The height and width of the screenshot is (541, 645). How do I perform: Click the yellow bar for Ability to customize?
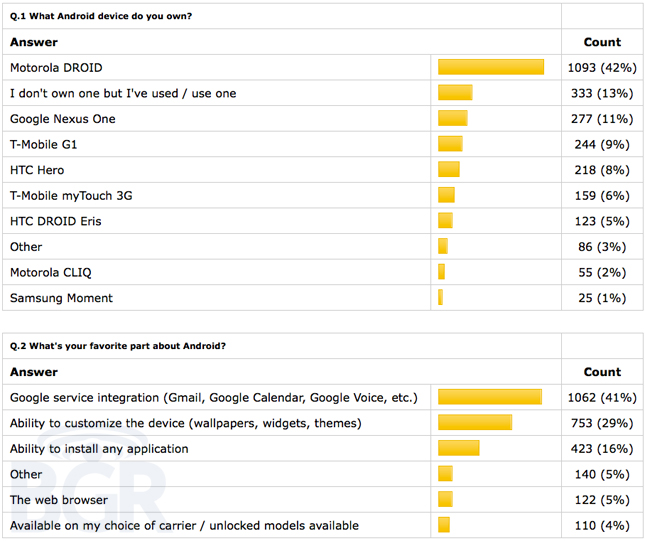475,423
